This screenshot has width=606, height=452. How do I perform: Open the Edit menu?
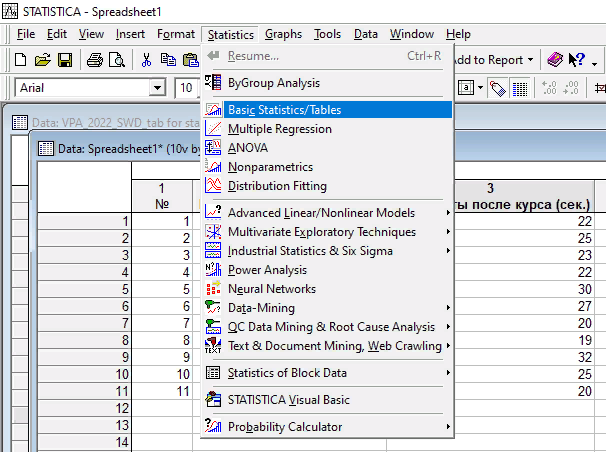coord(57,34)
